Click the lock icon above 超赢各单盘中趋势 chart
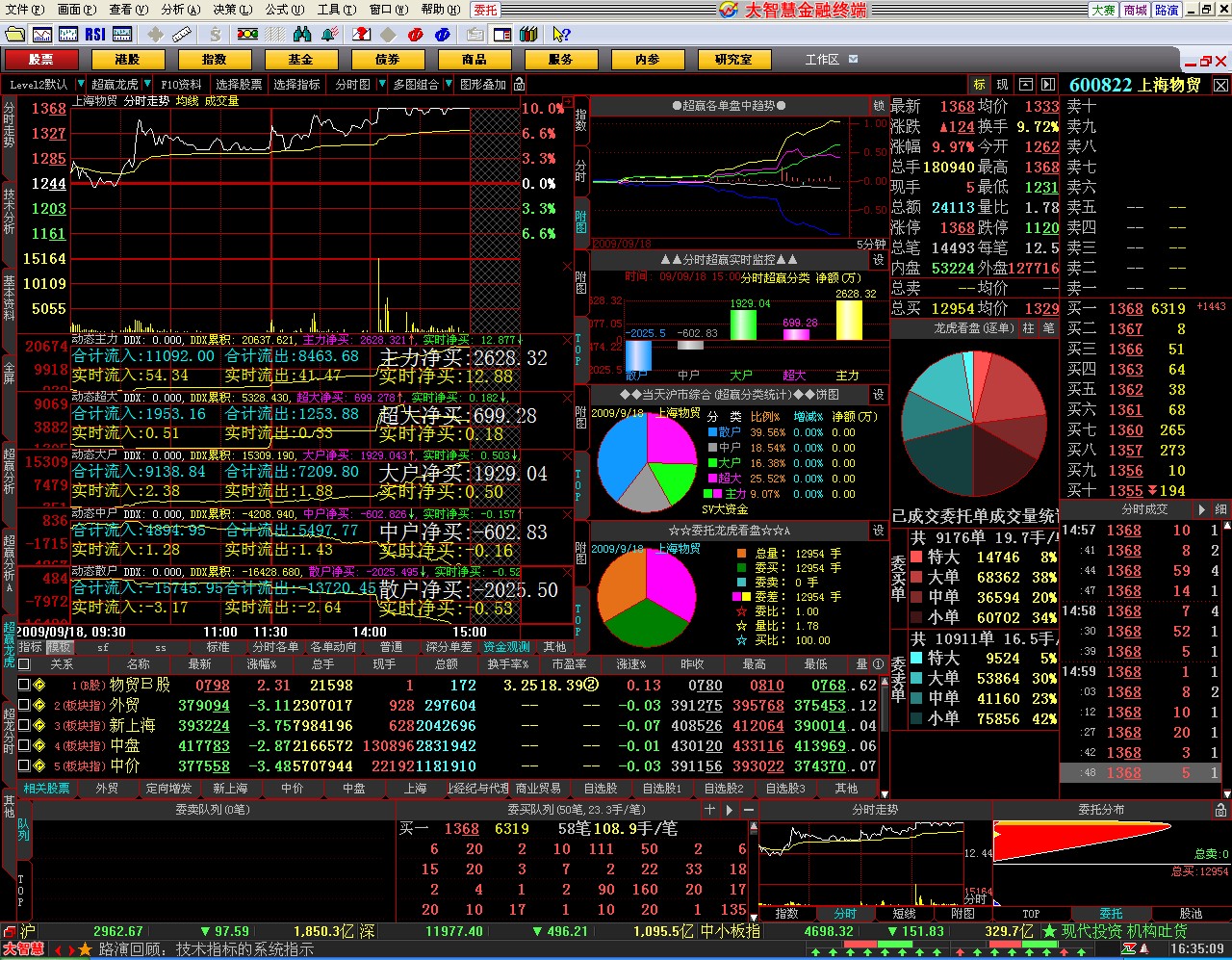 tap(879, 105)
